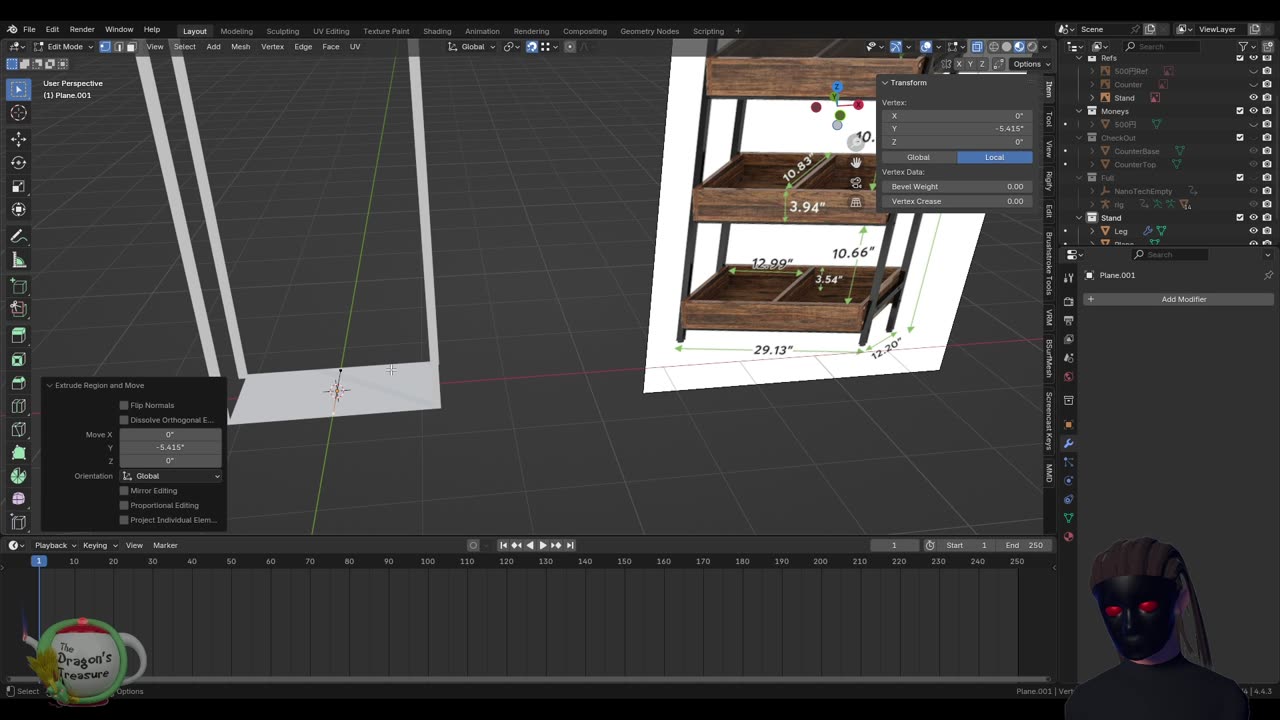
Task: Hide the Leg object in outliner
Action: [x=1253, y=231]
